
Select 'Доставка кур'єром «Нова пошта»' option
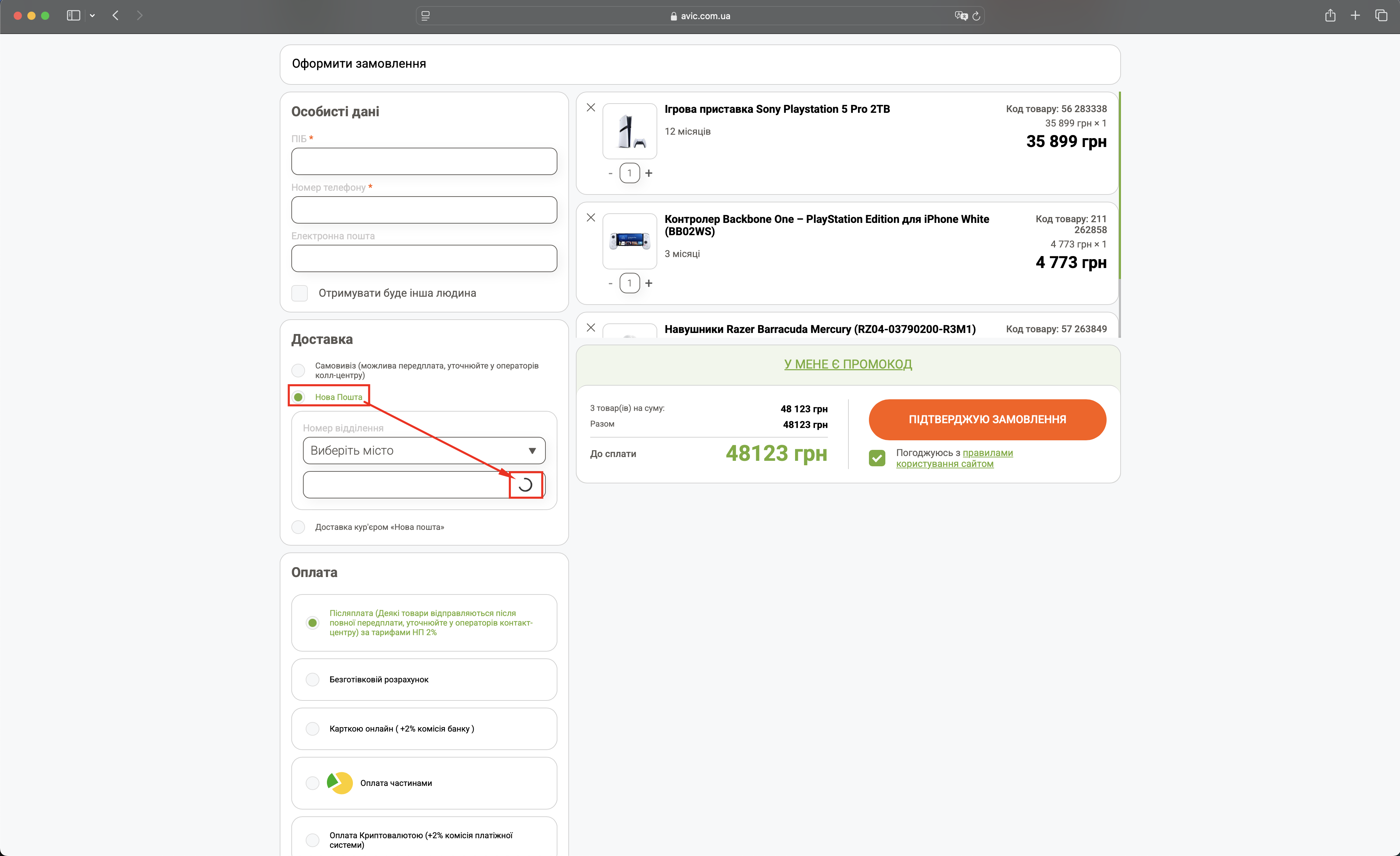coord(298,527)
